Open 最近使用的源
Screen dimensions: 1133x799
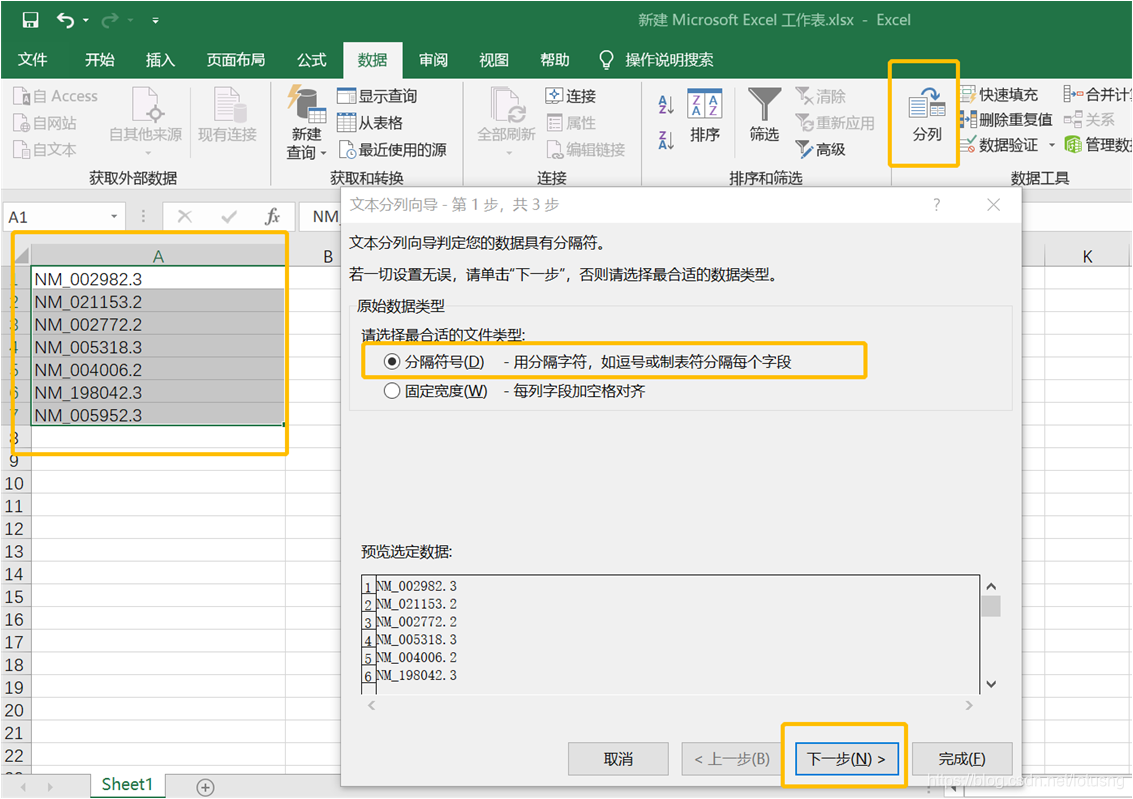click(392, 150)
